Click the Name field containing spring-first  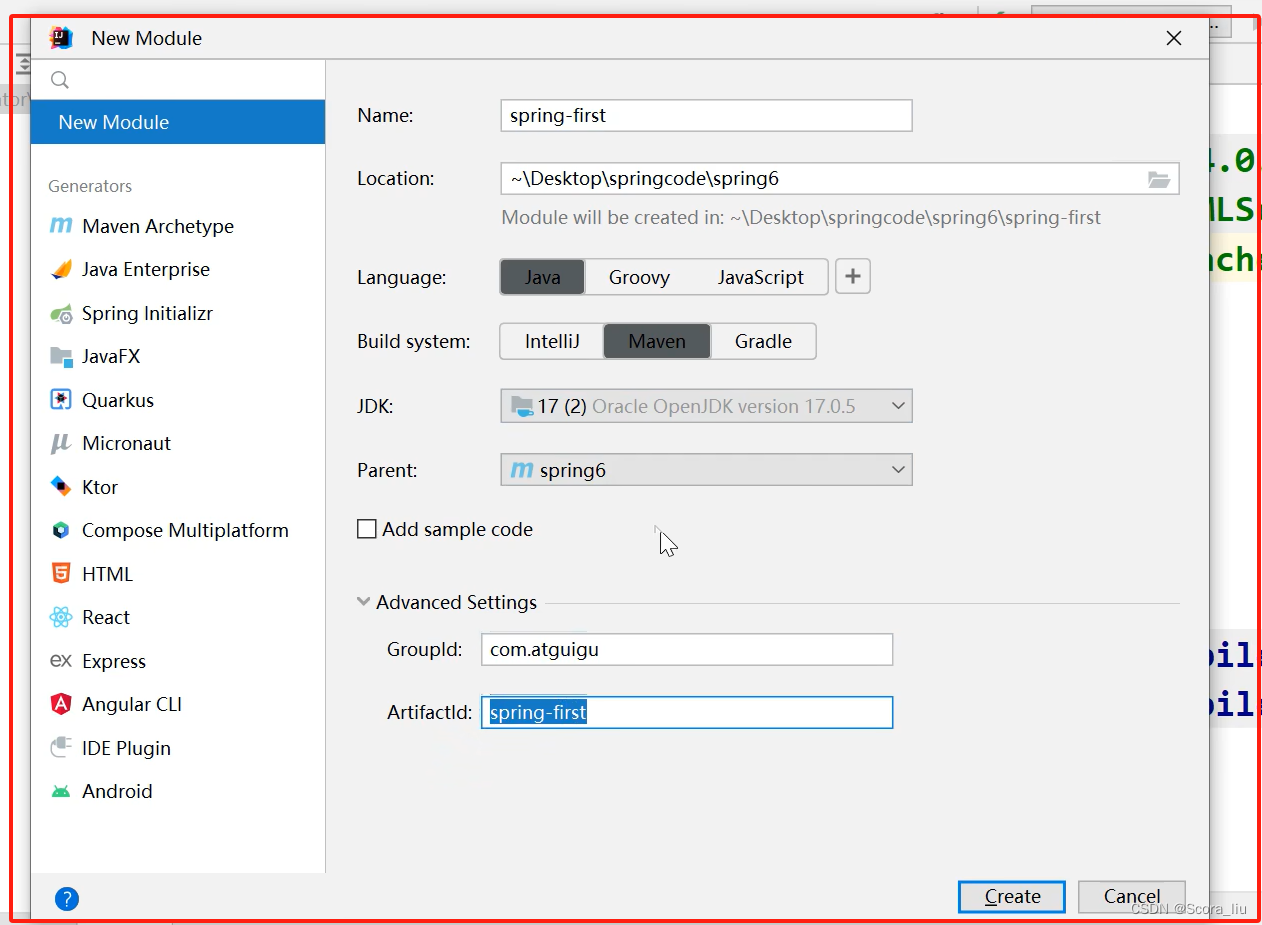706,115
